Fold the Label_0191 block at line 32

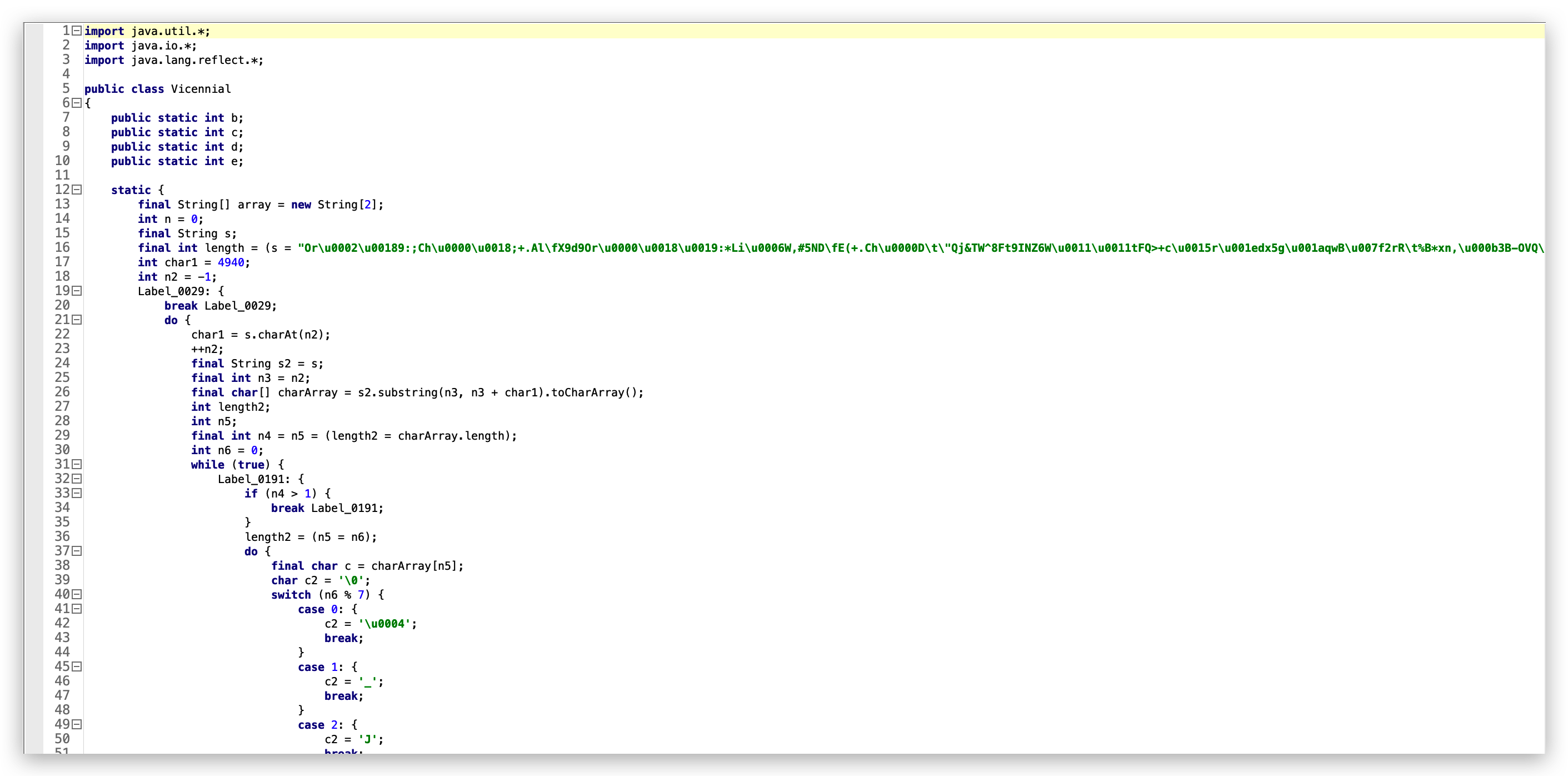(x=77, y=479)
